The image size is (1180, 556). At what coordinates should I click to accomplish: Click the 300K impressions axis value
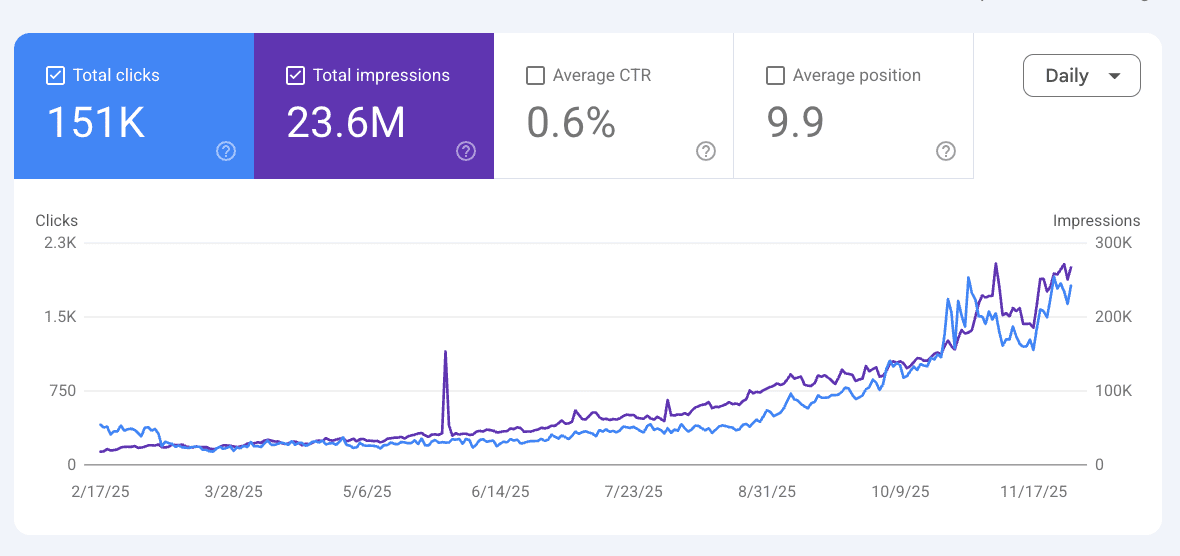1114,243
